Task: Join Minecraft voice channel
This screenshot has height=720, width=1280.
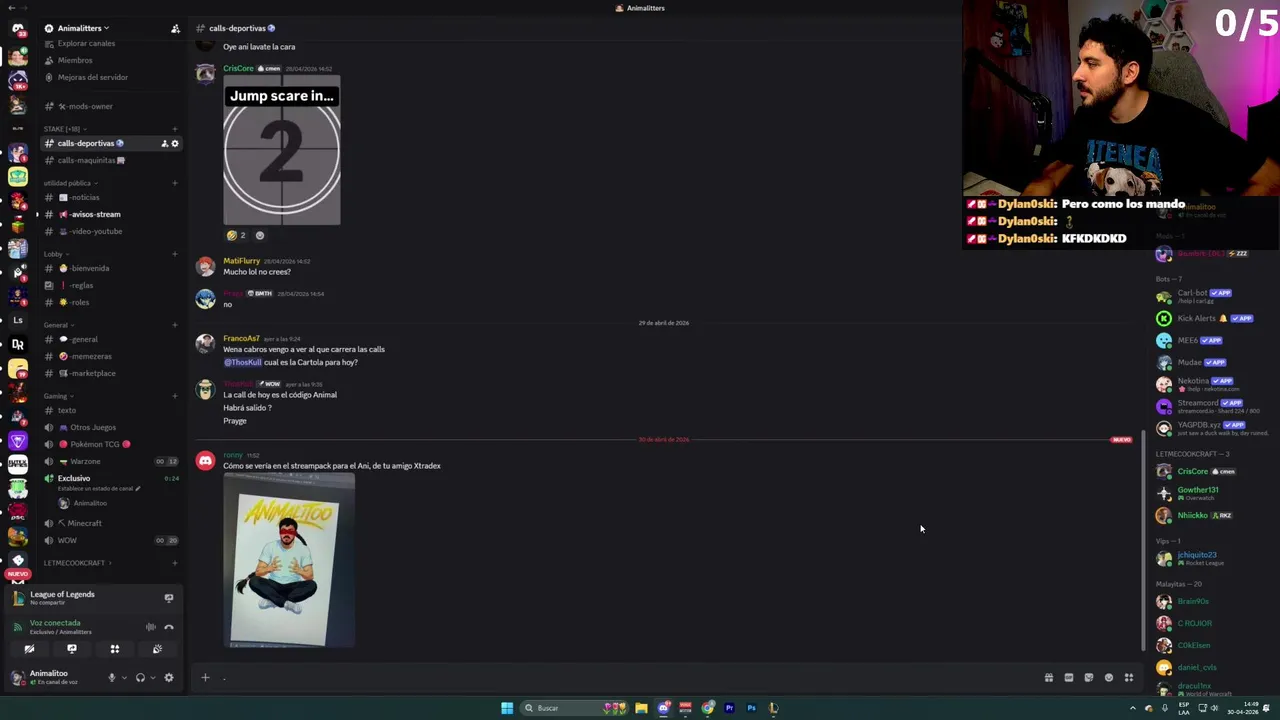Action: (x=110, y=523)
